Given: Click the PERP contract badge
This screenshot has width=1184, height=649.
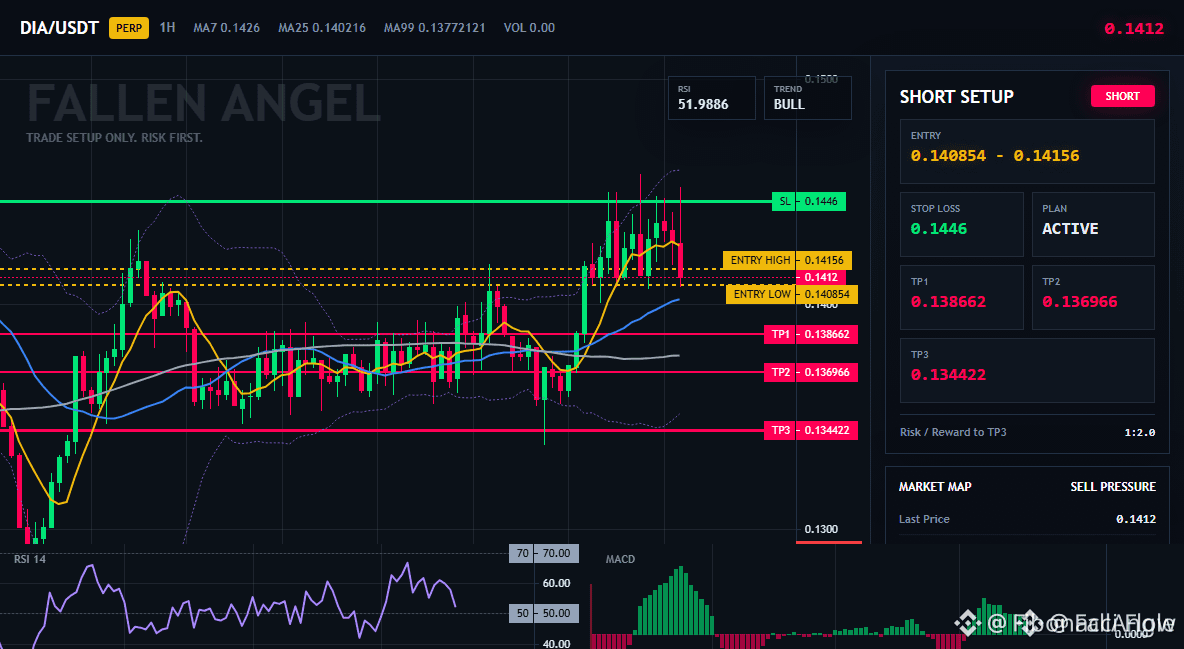Looking at the screenshot, I should pyautogui.click(x=128, y=28).
